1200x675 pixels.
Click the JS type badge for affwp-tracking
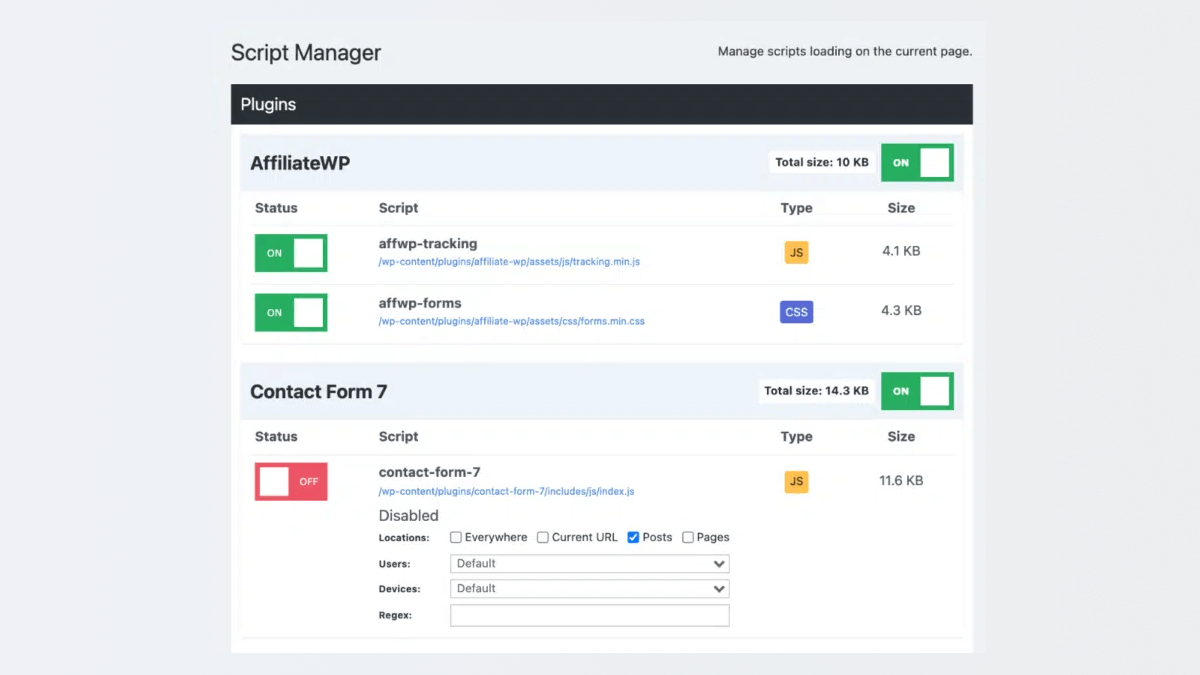coord(796,253)
